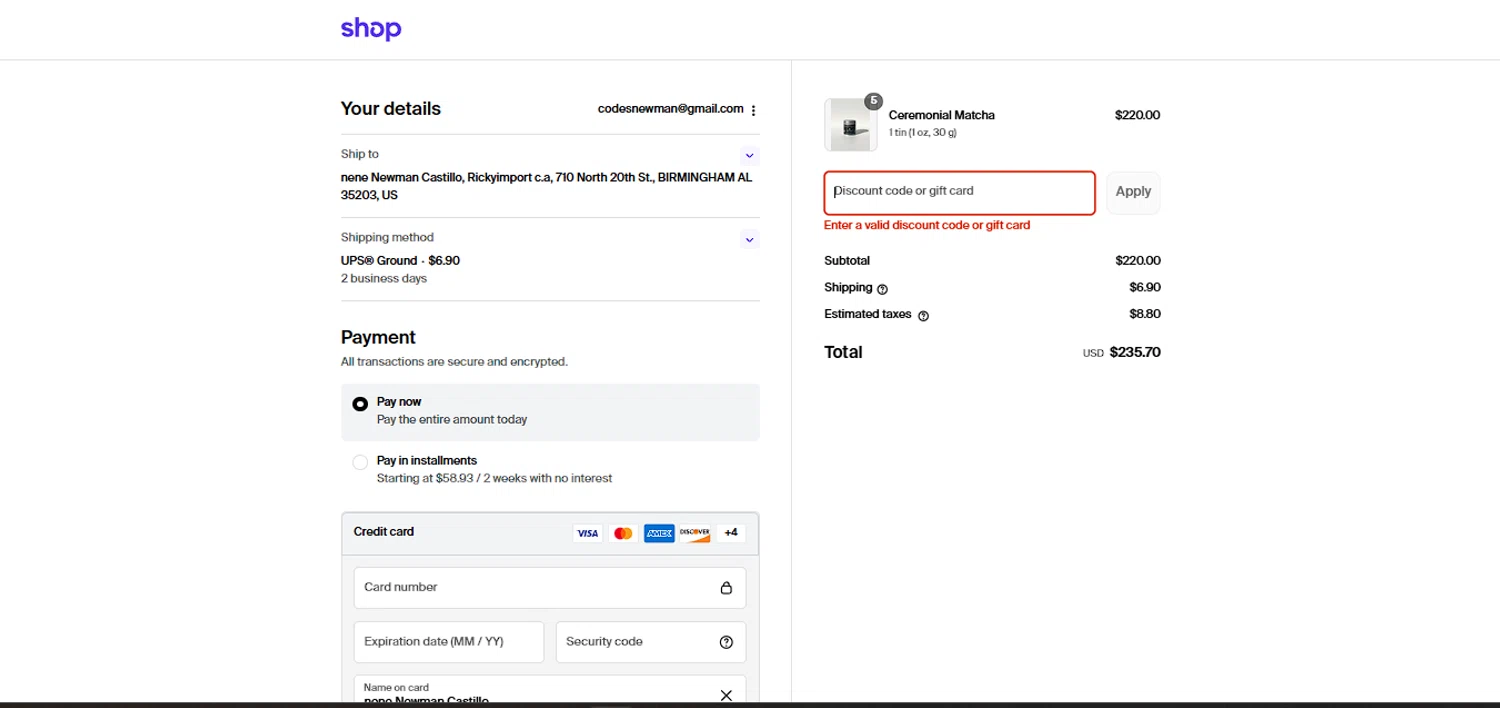Select the Pay in installments radio option
1500x708 pixels.
click(x=360, y=462)
